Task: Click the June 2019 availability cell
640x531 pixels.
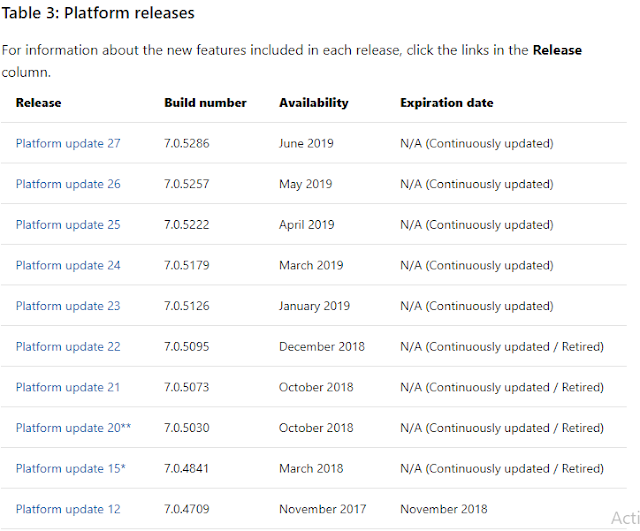Action: (308, 143)
